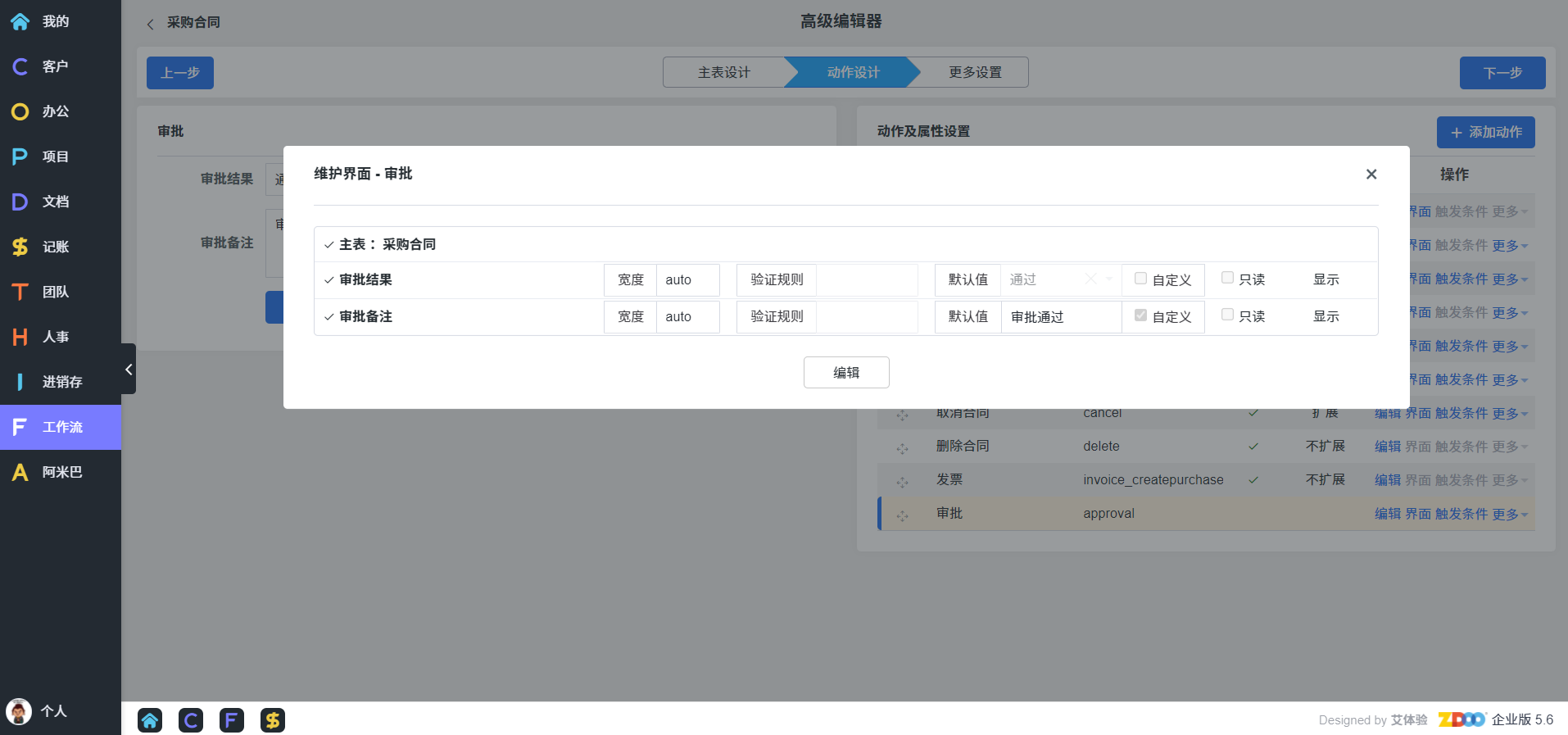Open the 办公 (Office) app icon
This screenshot has height=735, width=1568.
point(20,111)
